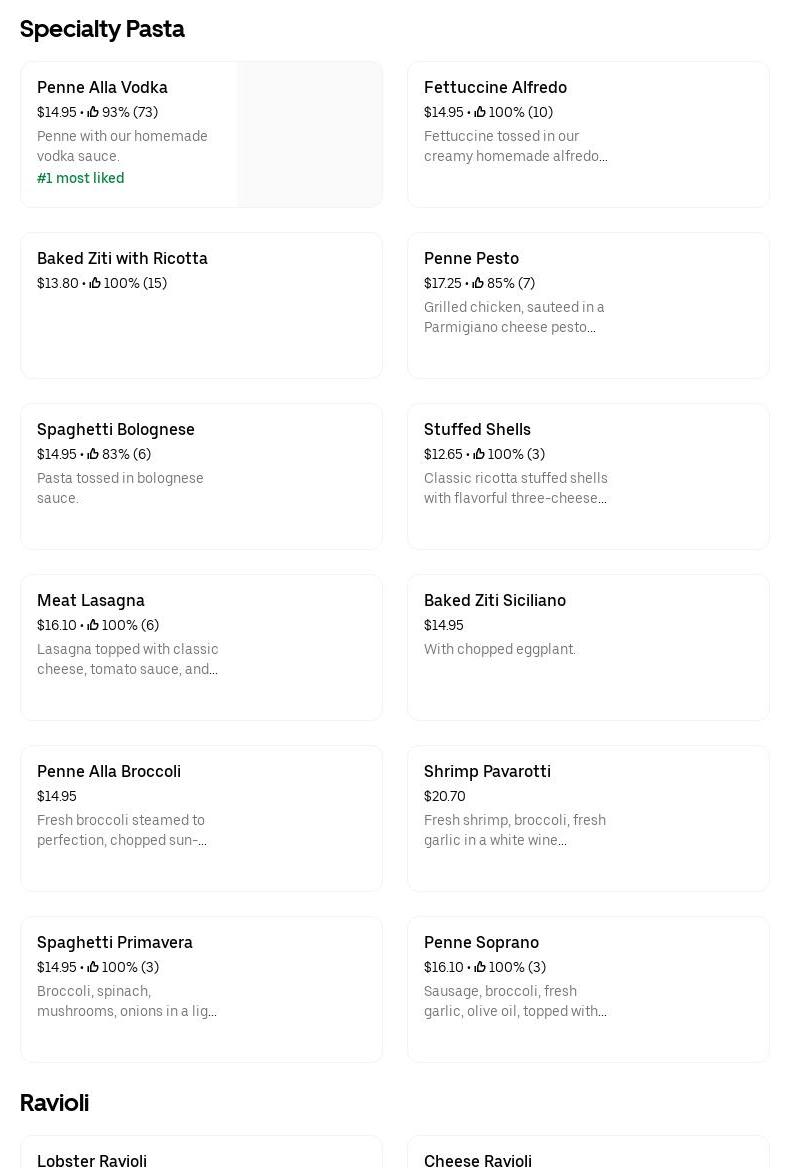Click thumbs-up icon on Penne Soprano
Image resolution: width=804 pixels, height=1168 pixels.
[480, 968]
